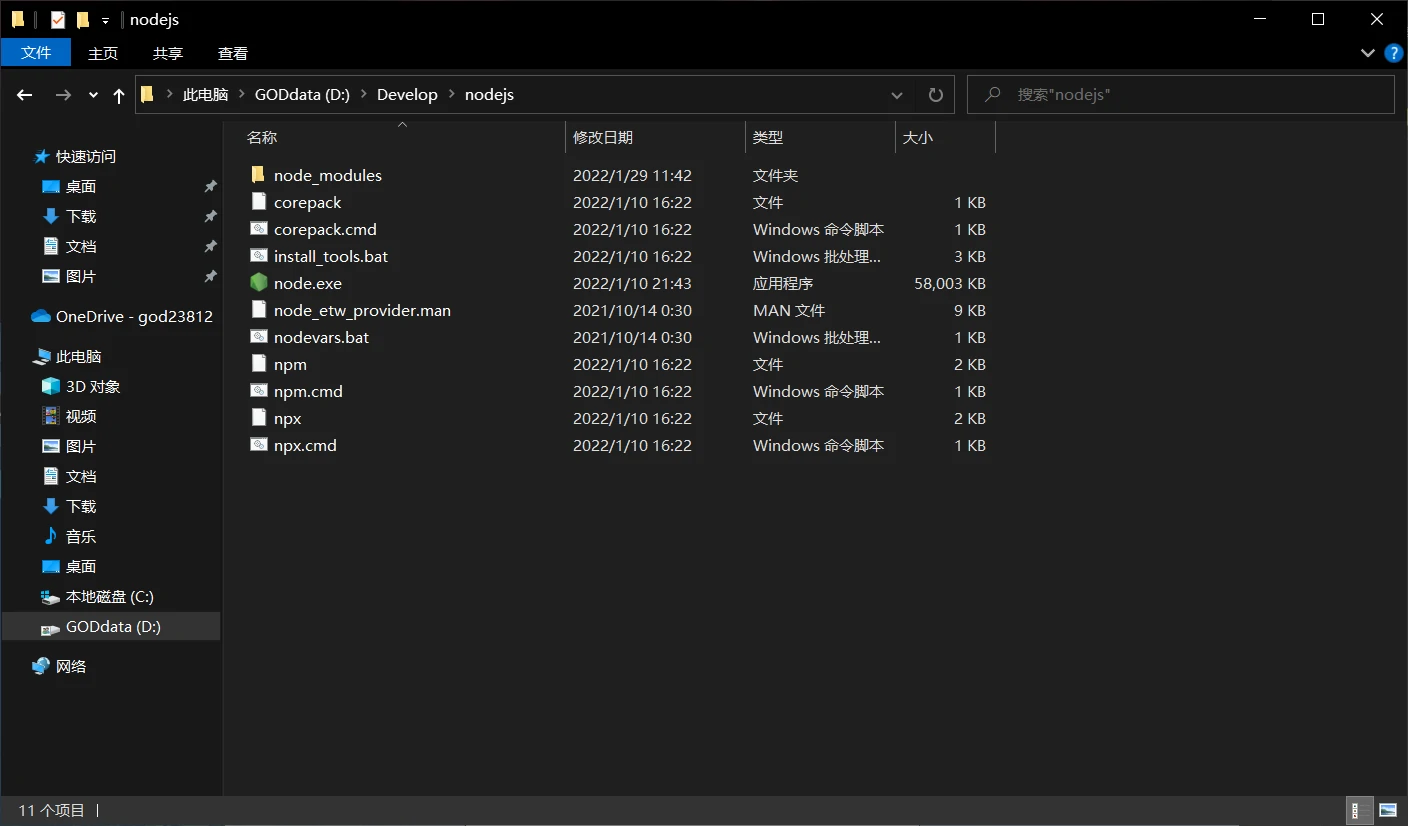Viewport: 1408px width, 826px height.
Task: Click the OneDrive cloud icon
Action: coord(41,316)
